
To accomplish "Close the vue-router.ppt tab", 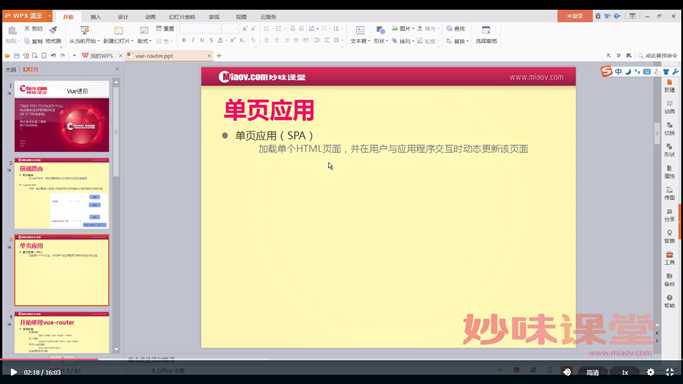I will point(209,56).
